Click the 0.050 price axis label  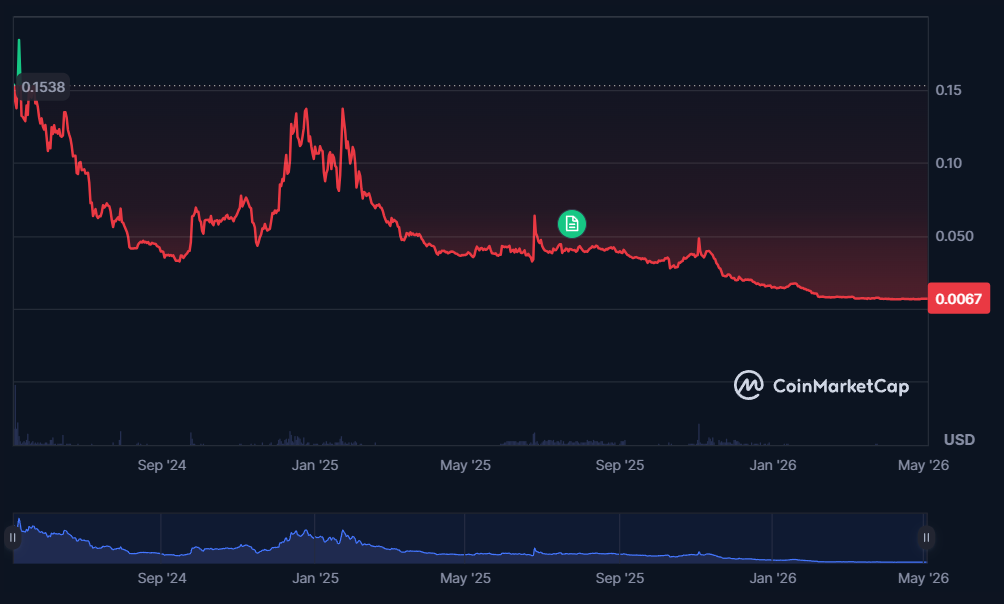(x=954, y=236)
